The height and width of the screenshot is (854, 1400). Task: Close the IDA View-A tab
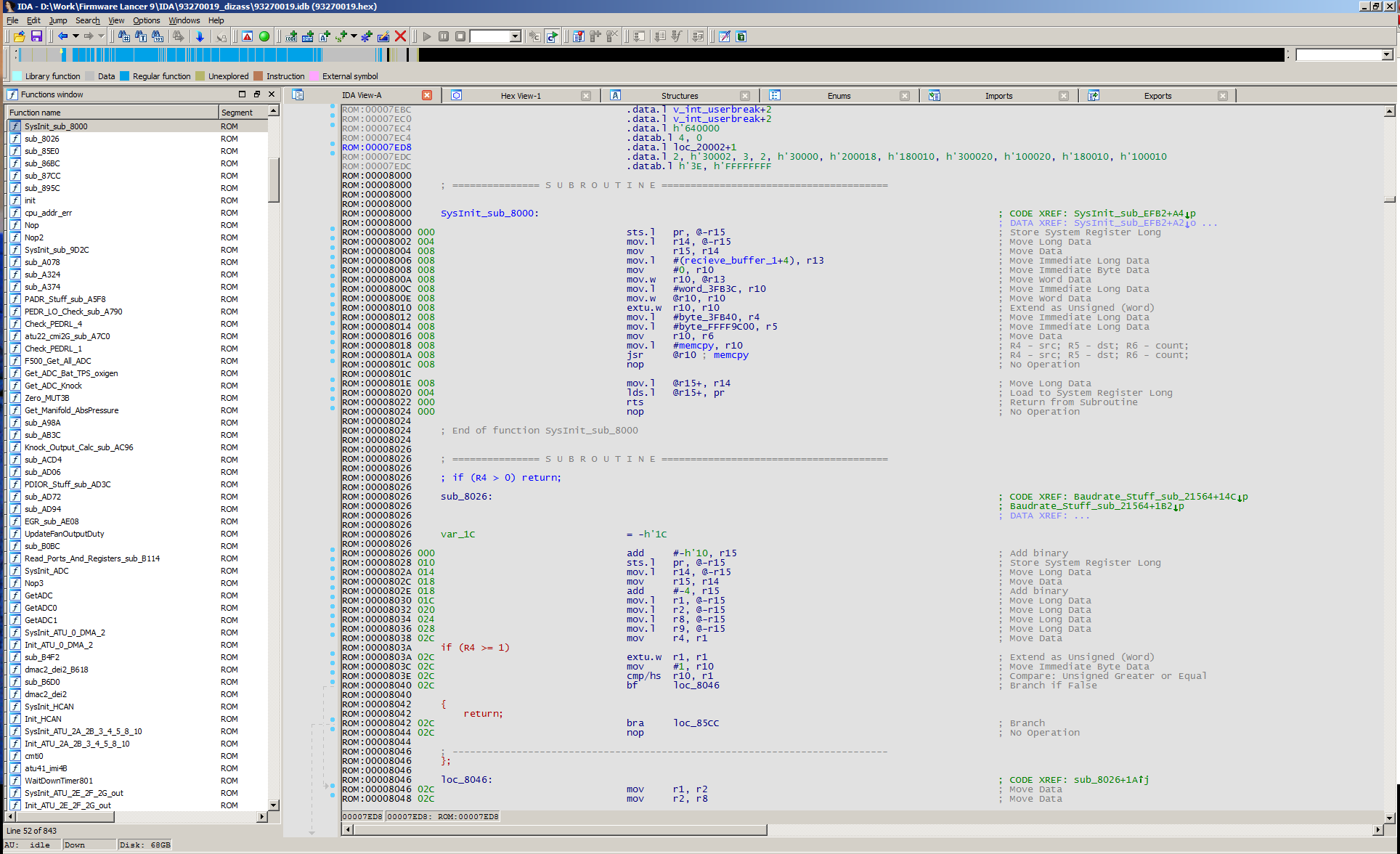(x=427, y=95)
